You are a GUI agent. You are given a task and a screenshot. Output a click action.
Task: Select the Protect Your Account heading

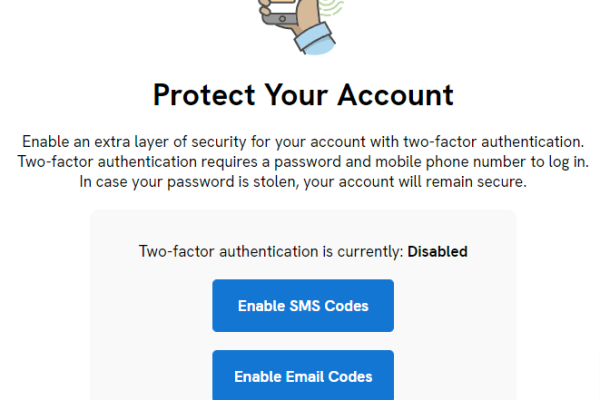pyautogui.click(x=303, y=95)
